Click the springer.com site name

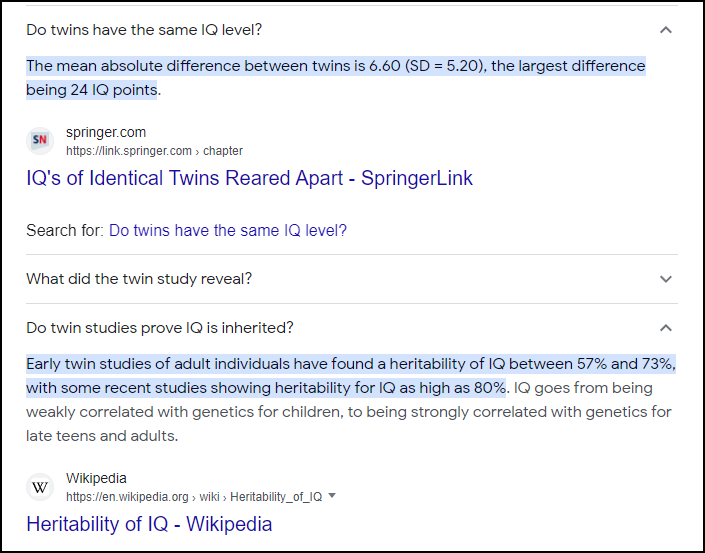[106, 132]
